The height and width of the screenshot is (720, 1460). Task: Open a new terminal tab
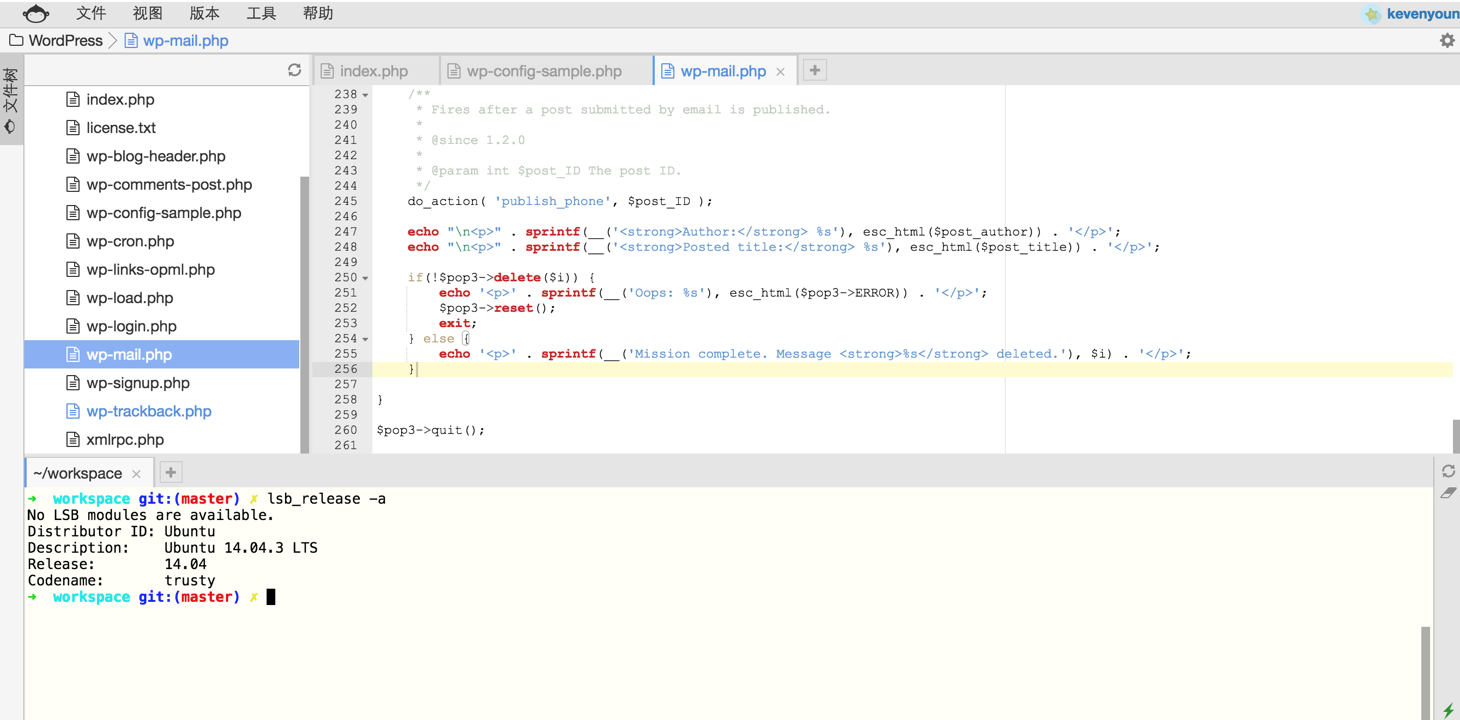(170, 473)
